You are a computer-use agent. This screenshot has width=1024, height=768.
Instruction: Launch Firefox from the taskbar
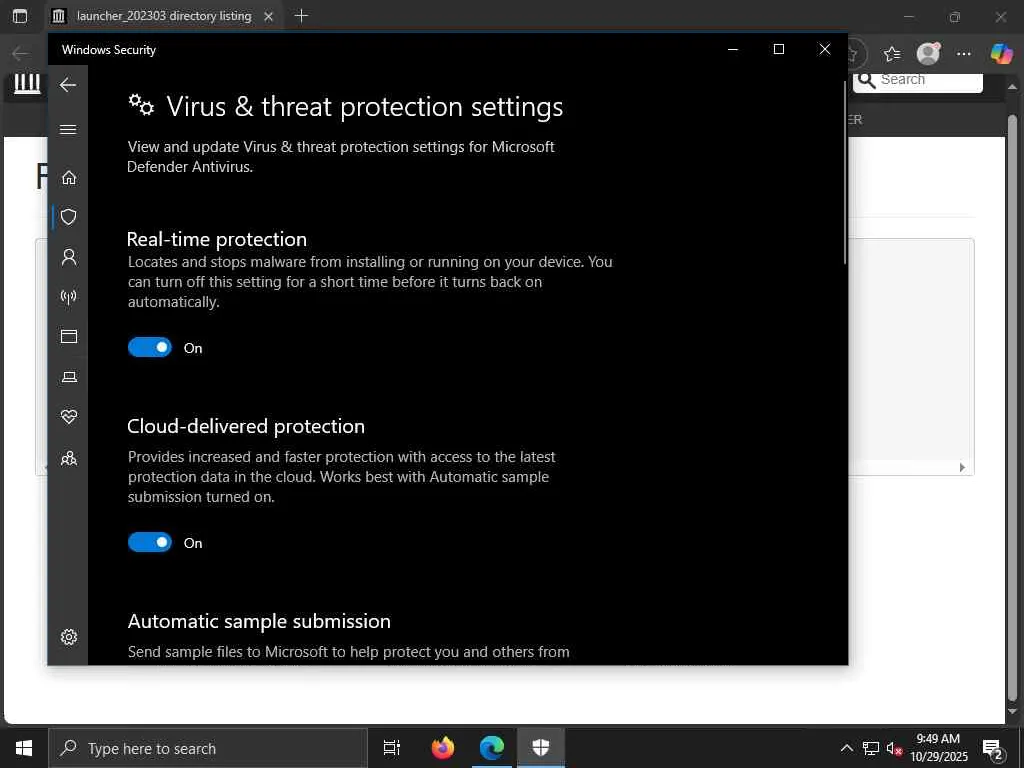[x=443, y=748]
